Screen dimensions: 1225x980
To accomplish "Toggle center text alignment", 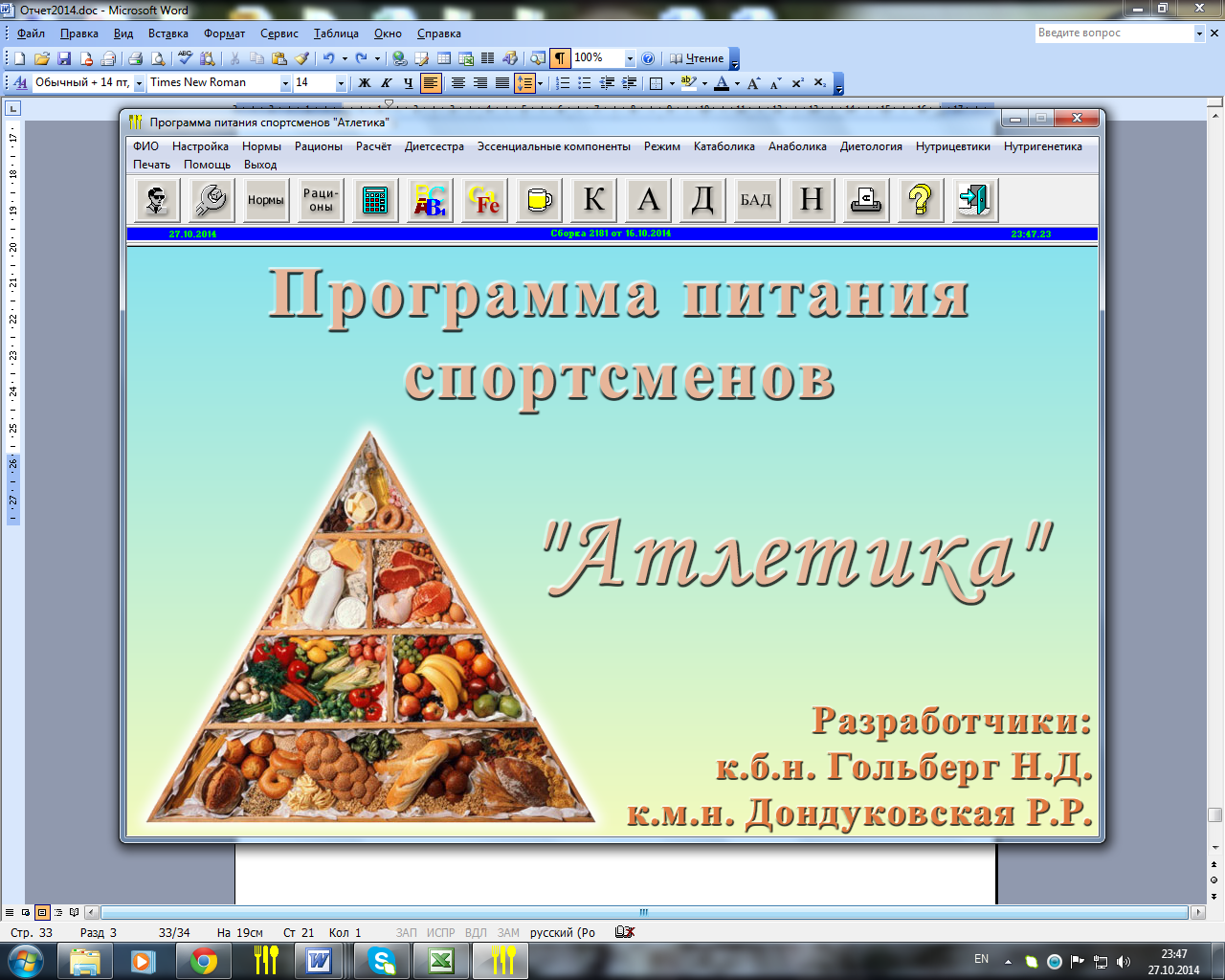I will tap(458, 83).
